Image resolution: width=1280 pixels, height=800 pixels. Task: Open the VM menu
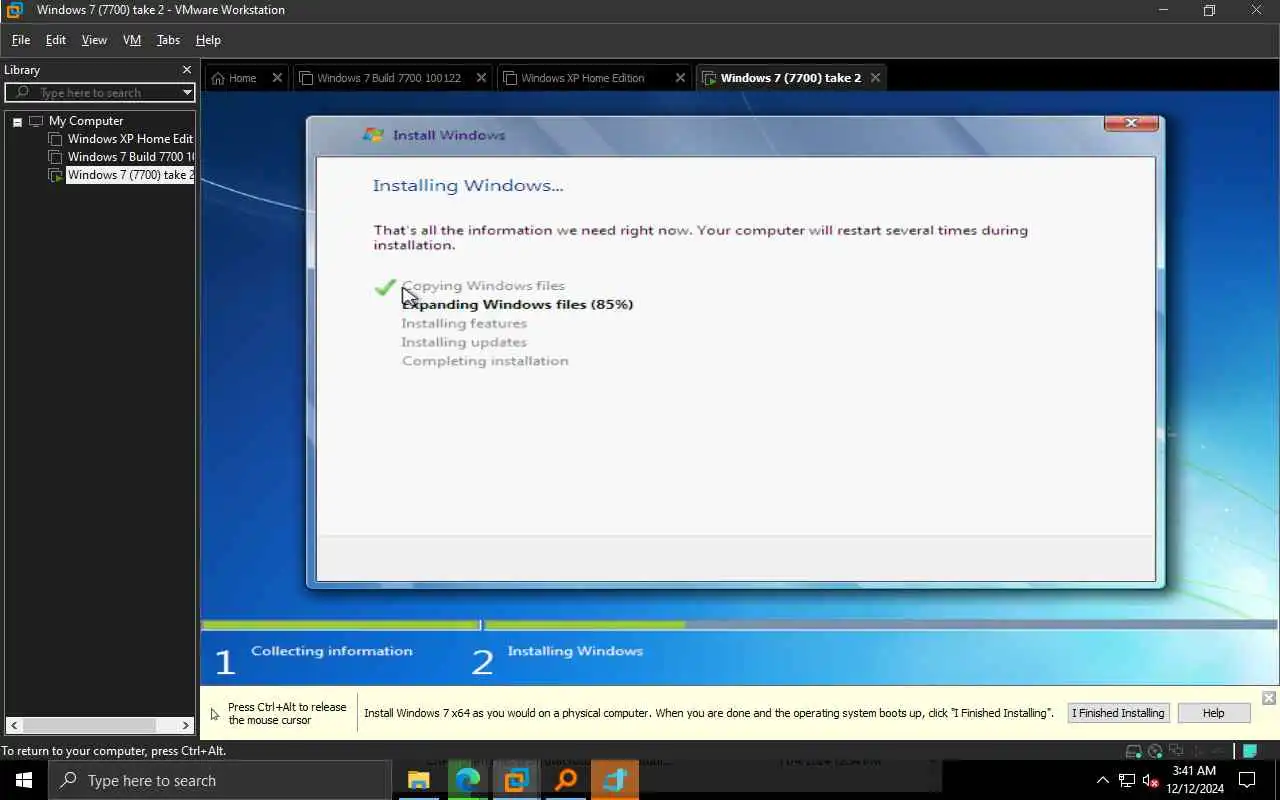132,40
